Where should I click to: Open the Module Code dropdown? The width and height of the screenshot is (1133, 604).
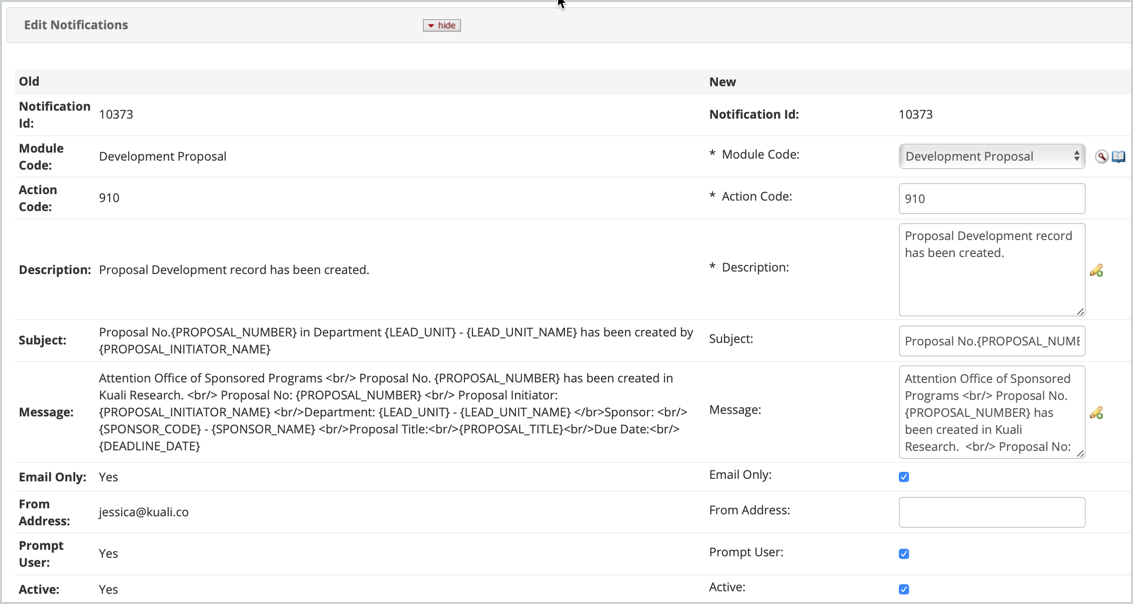(991, 156)
